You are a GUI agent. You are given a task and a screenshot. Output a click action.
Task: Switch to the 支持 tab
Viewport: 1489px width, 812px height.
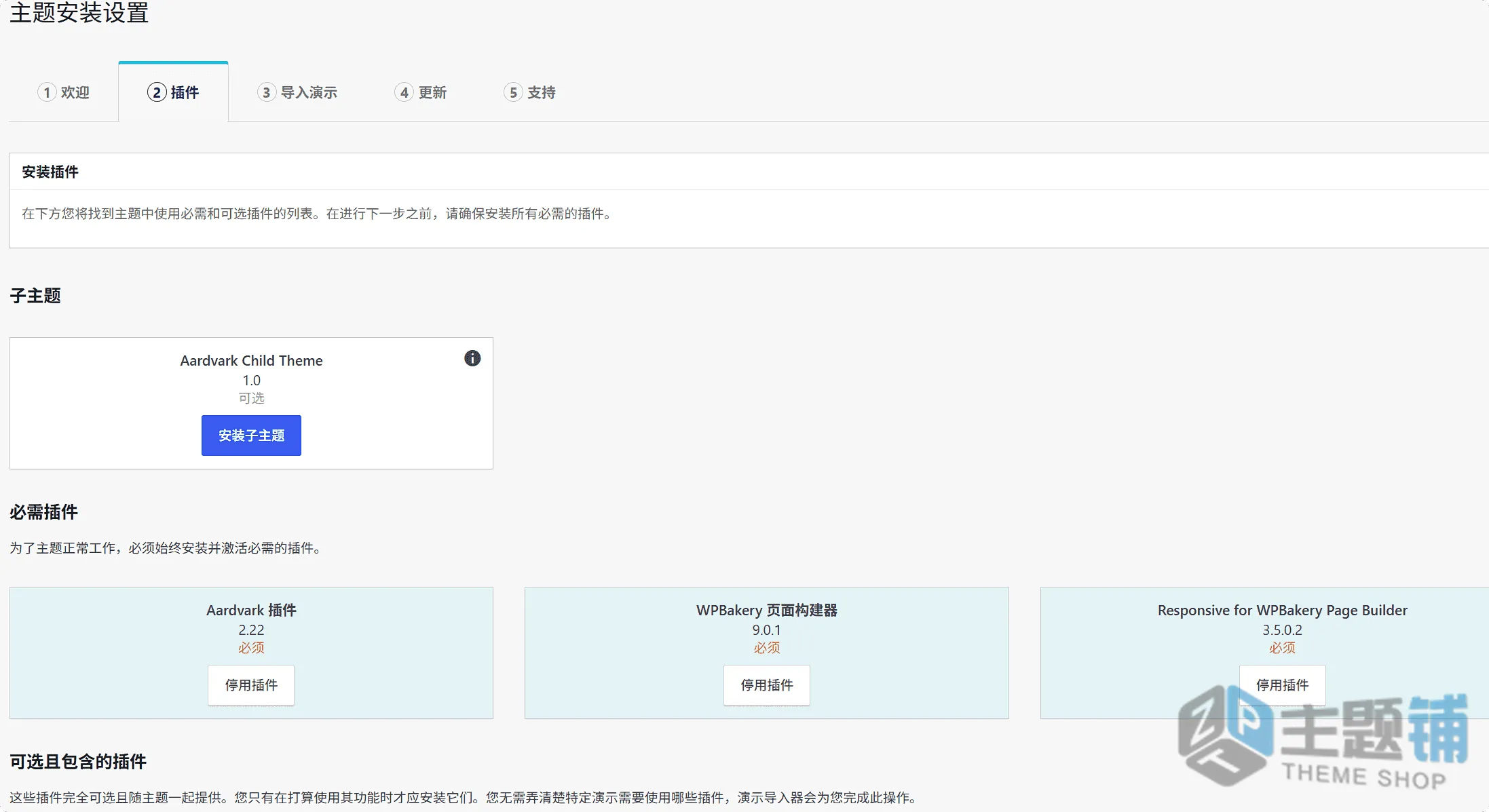pos(530,92)
